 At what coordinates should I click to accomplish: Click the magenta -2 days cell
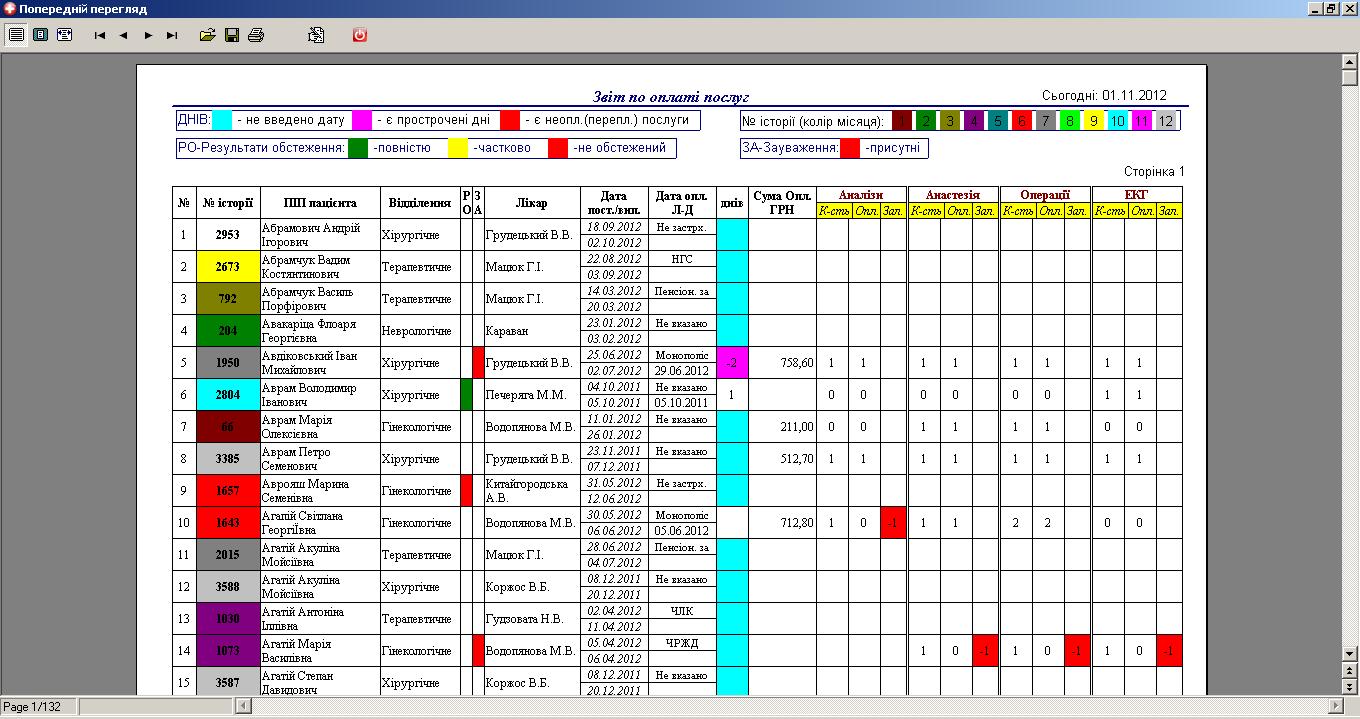(732, 363)
